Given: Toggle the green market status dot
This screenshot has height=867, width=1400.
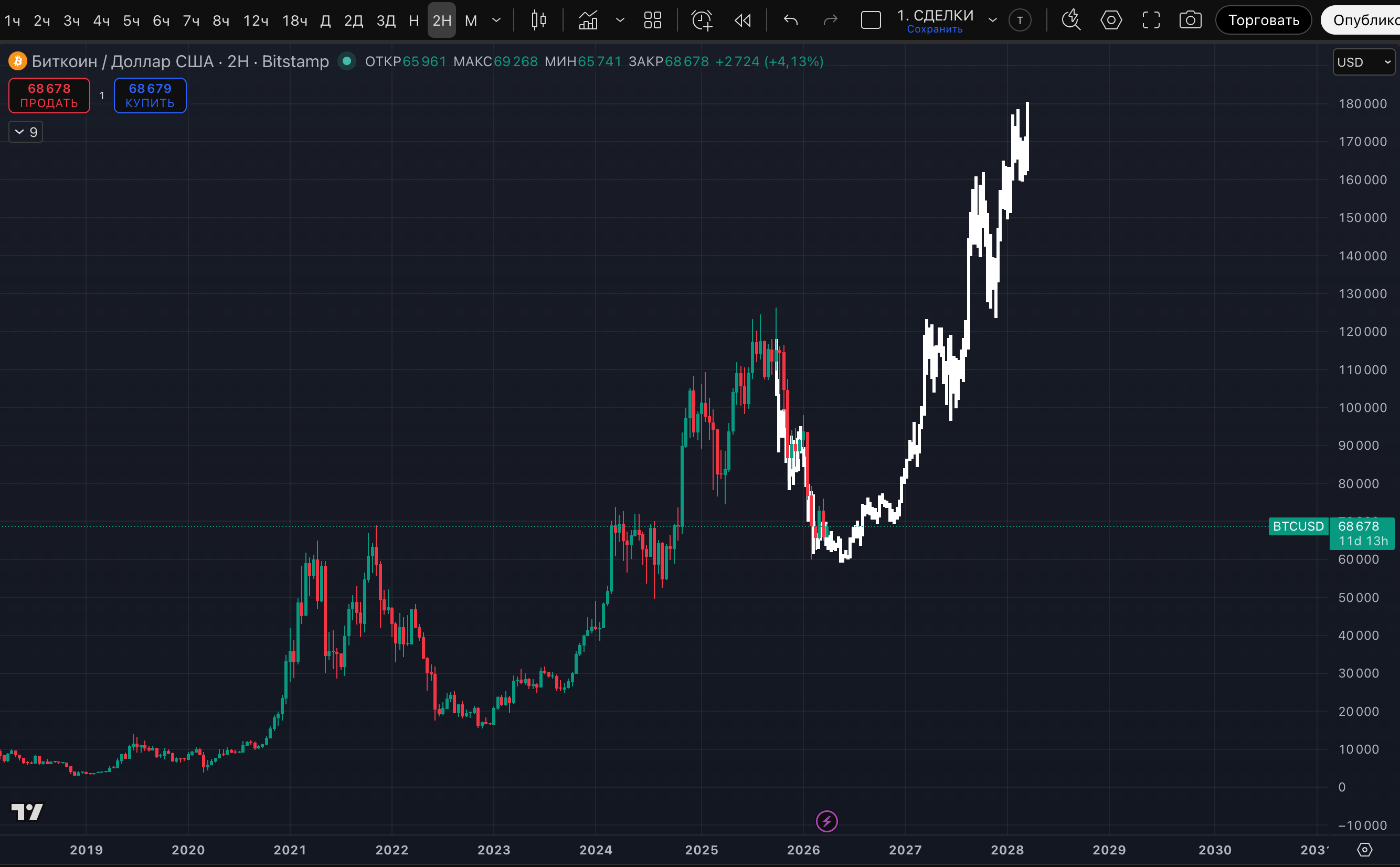Looking at the screenshot, I should (x=347, y=61).
